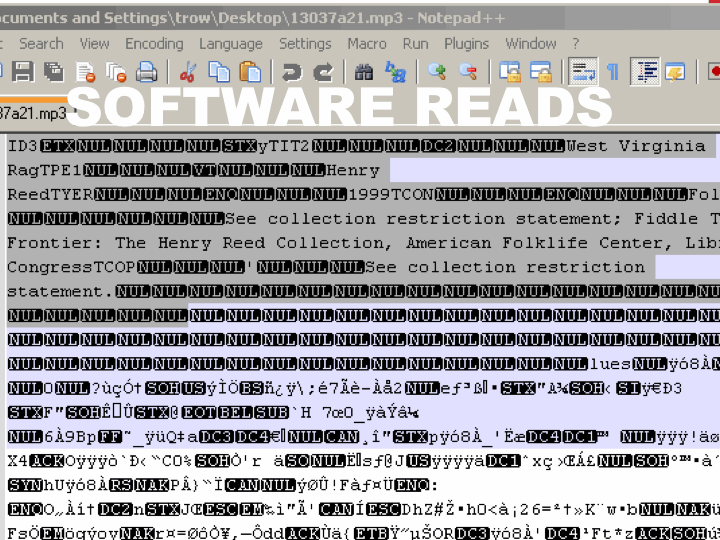
Task: Expand the Plugins menu
Action: pos(466,43)
